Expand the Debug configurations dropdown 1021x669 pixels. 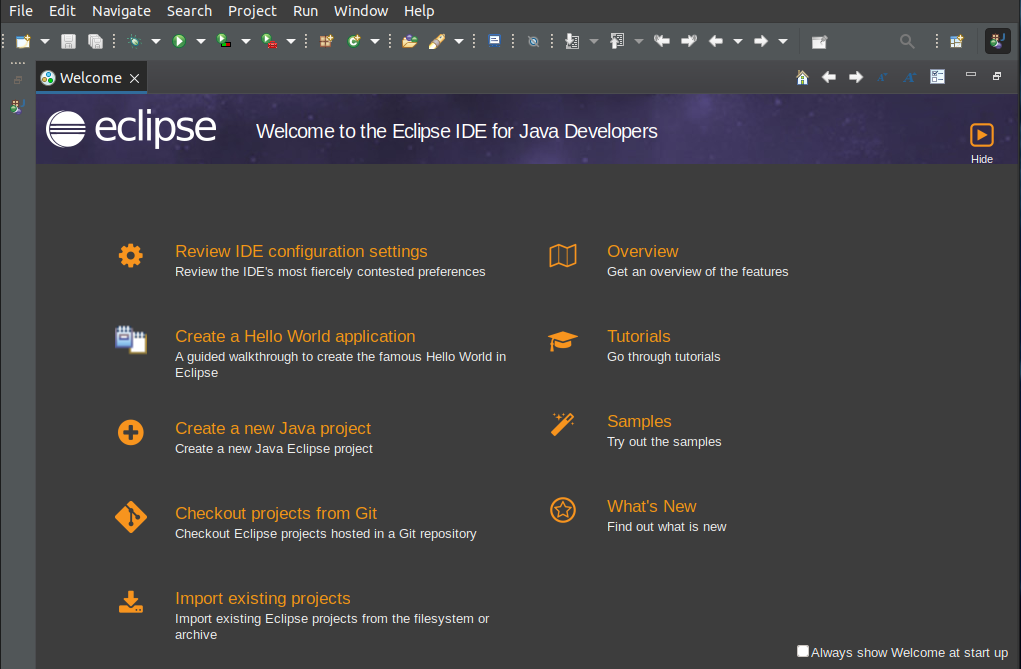(x=155, y=41)
